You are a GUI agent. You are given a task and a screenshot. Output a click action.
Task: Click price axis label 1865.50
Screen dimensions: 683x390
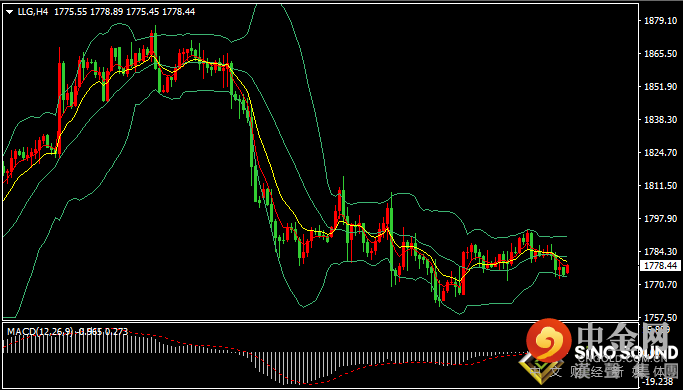(660, 54)
